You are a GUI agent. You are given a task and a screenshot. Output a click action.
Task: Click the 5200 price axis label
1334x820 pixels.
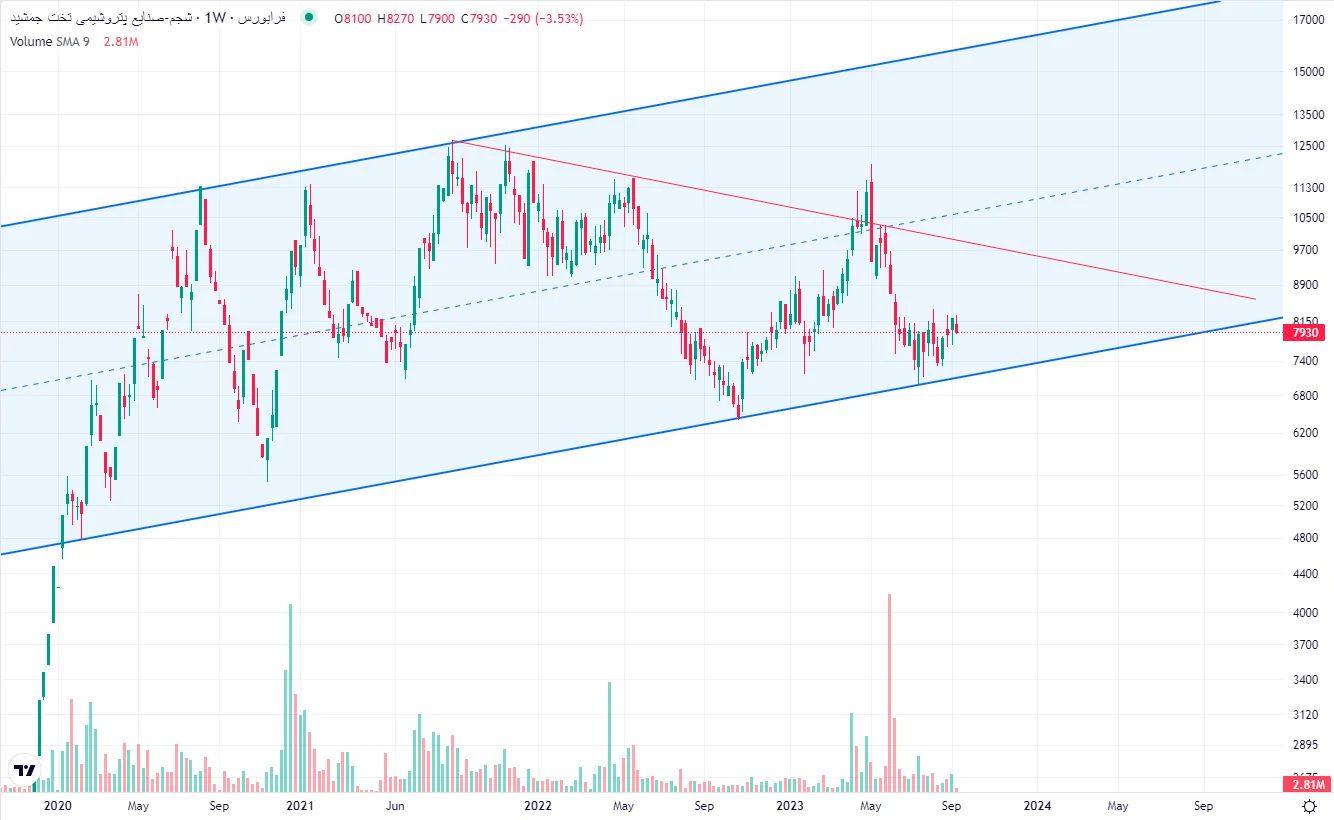tap(1308, 506)
